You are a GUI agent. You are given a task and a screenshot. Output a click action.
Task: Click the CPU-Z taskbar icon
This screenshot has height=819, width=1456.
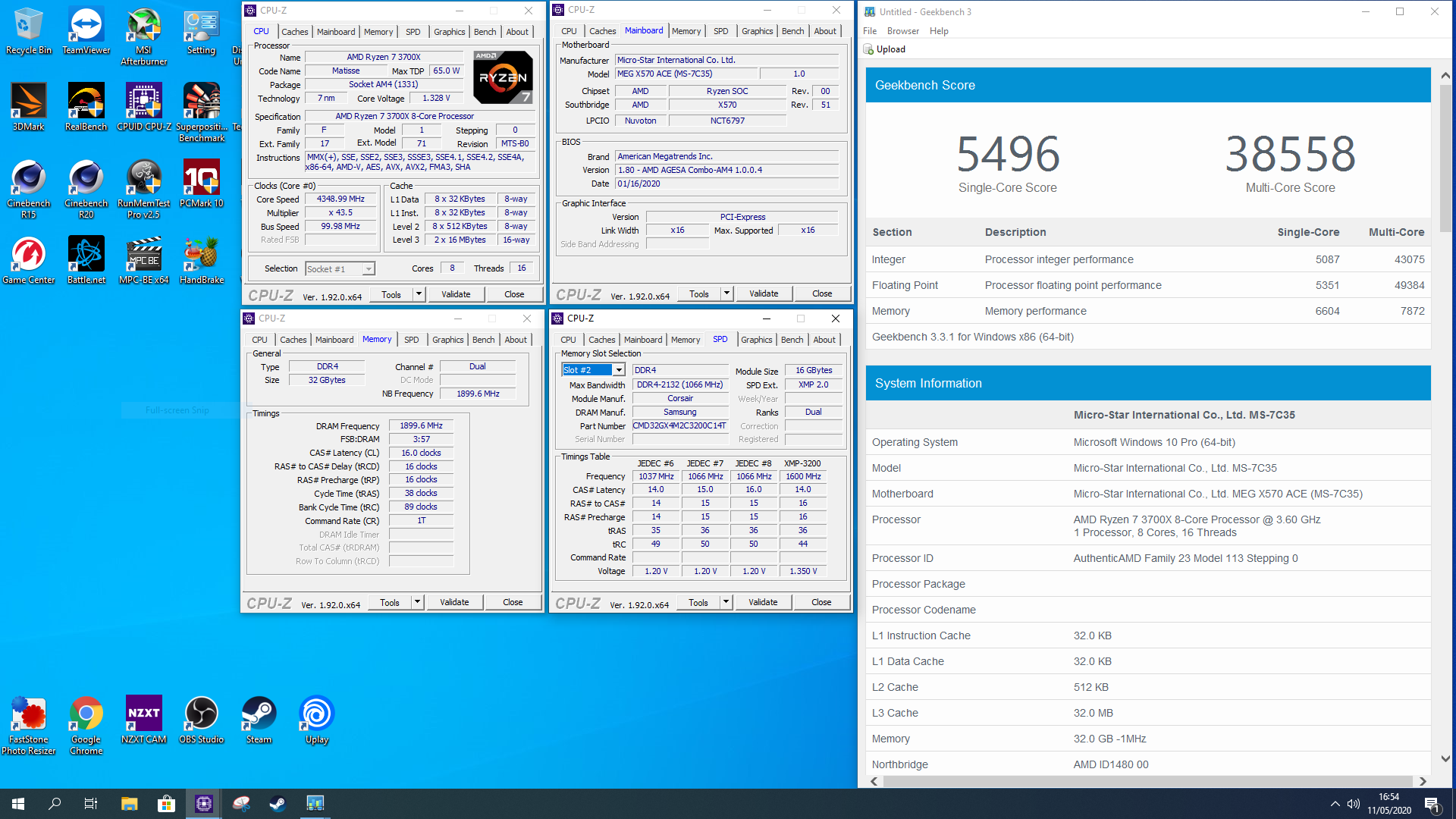click(x=203, y=804)
